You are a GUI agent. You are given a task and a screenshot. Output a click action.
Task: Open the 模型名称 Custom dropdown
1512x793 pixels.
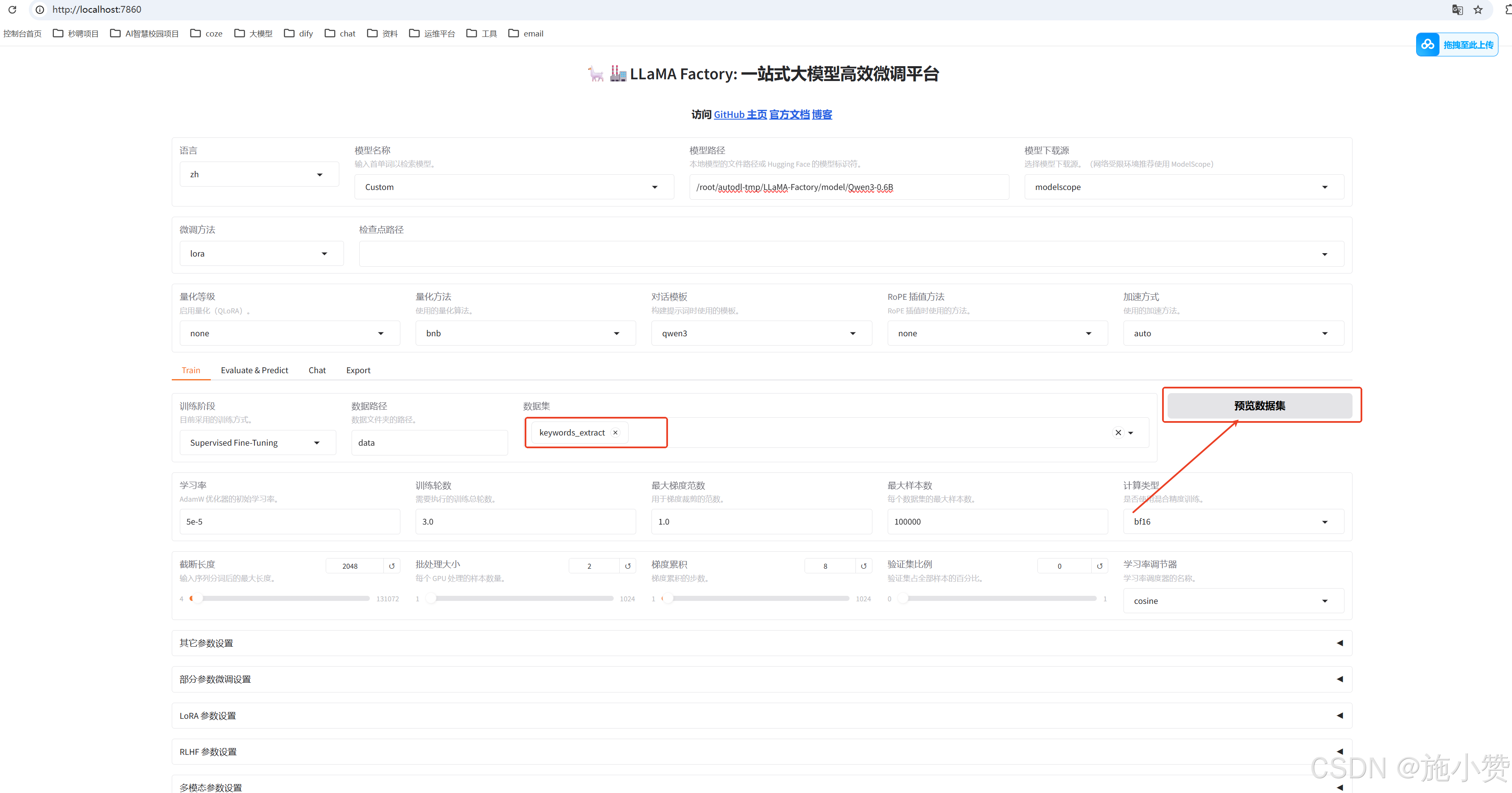(x=514, y=187)
